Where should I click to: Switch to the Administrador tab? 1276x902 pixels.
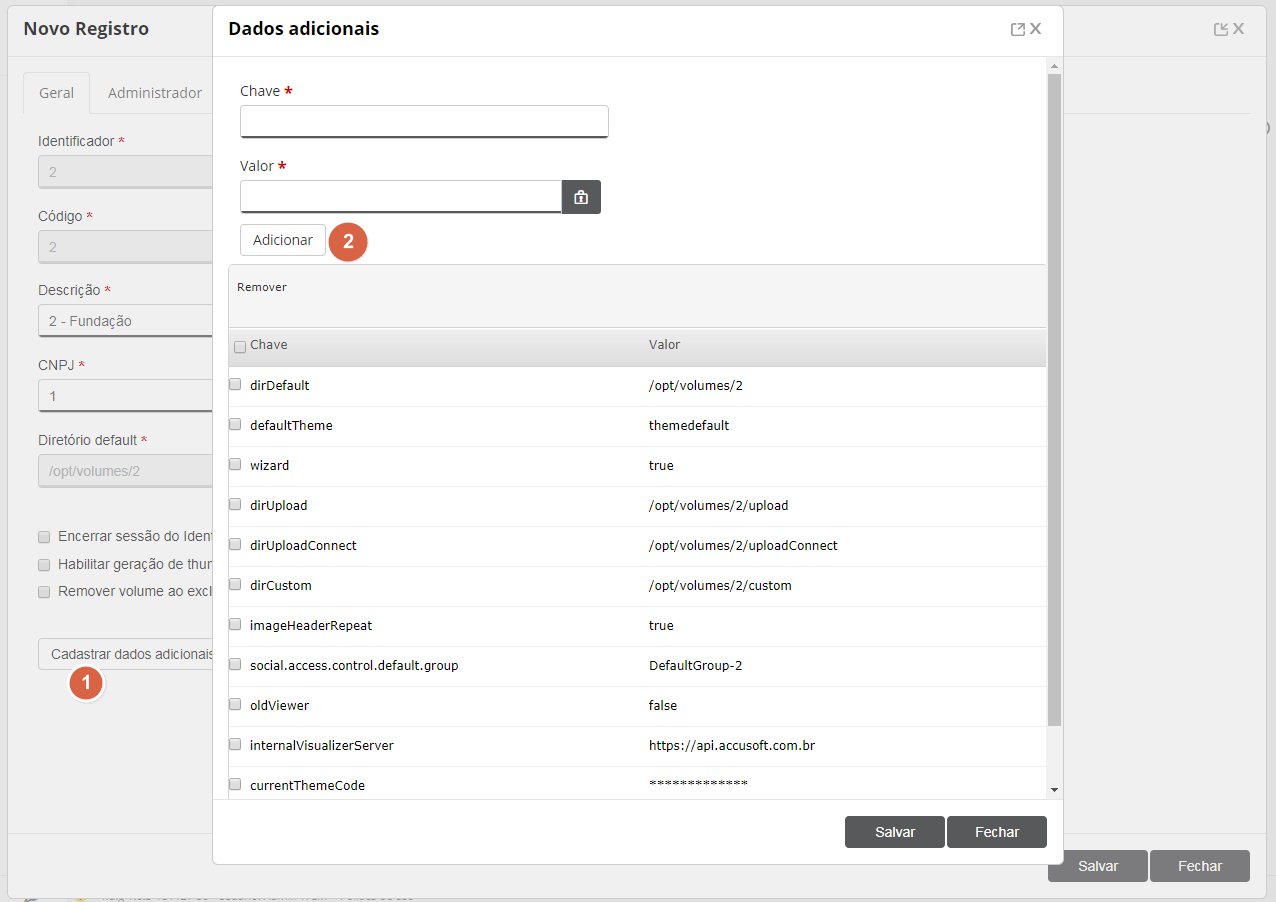(155, 93)
